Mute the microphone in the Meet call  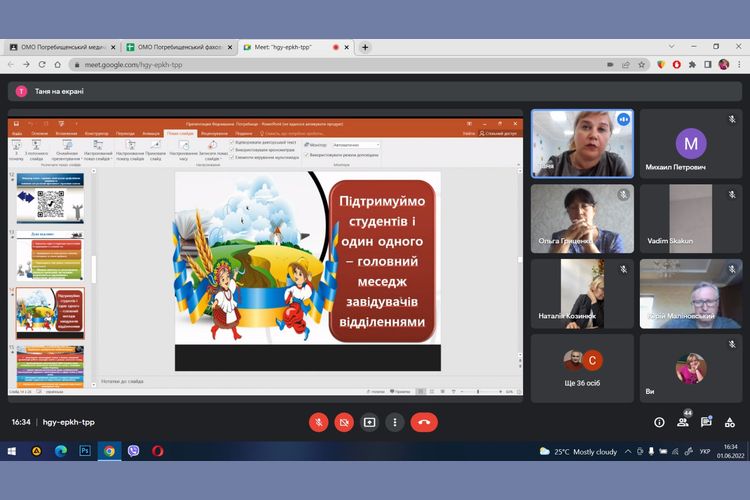pyautogui.click(x=319, y=422)
